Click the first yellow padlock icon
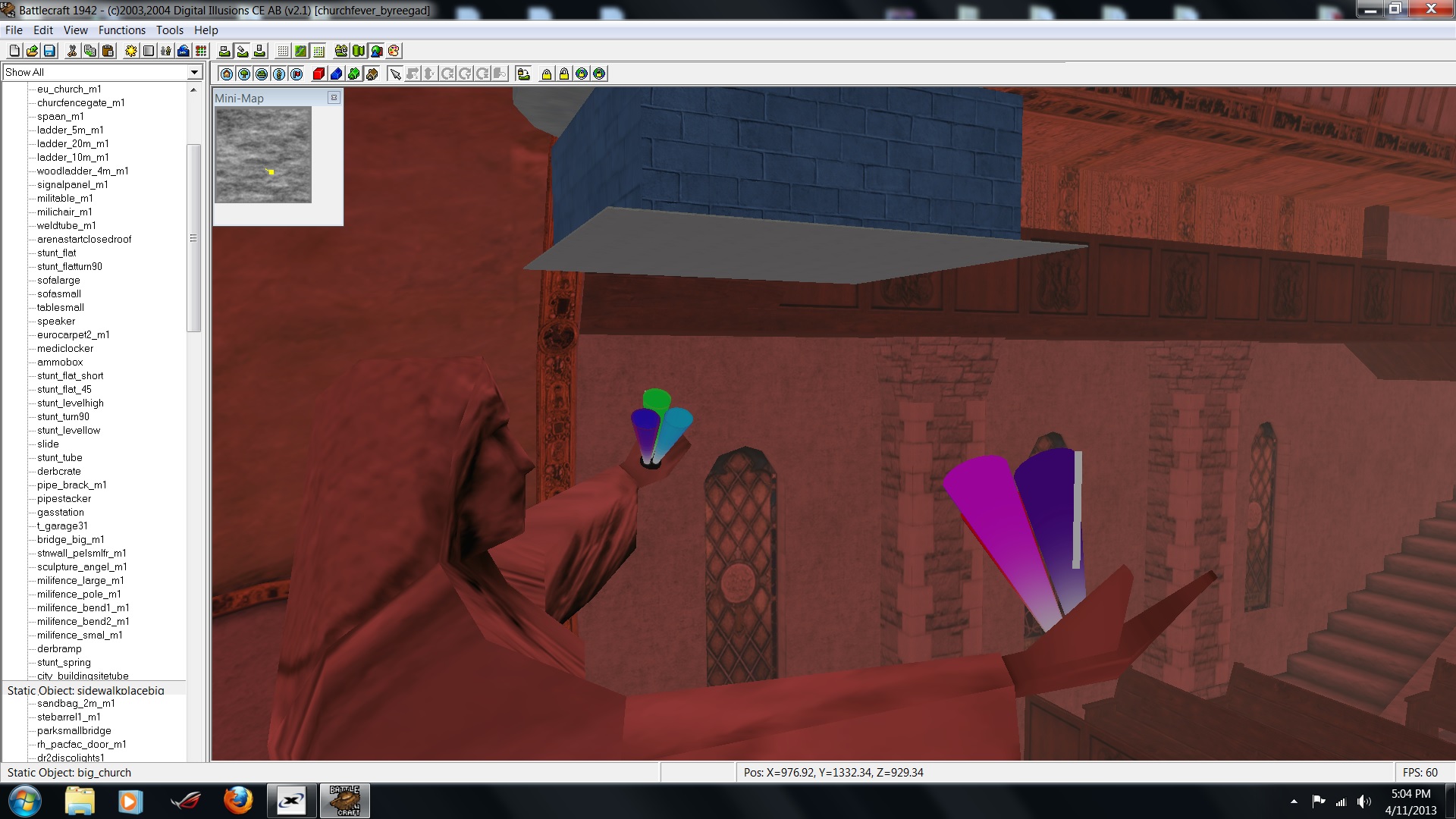 [546, 74]
